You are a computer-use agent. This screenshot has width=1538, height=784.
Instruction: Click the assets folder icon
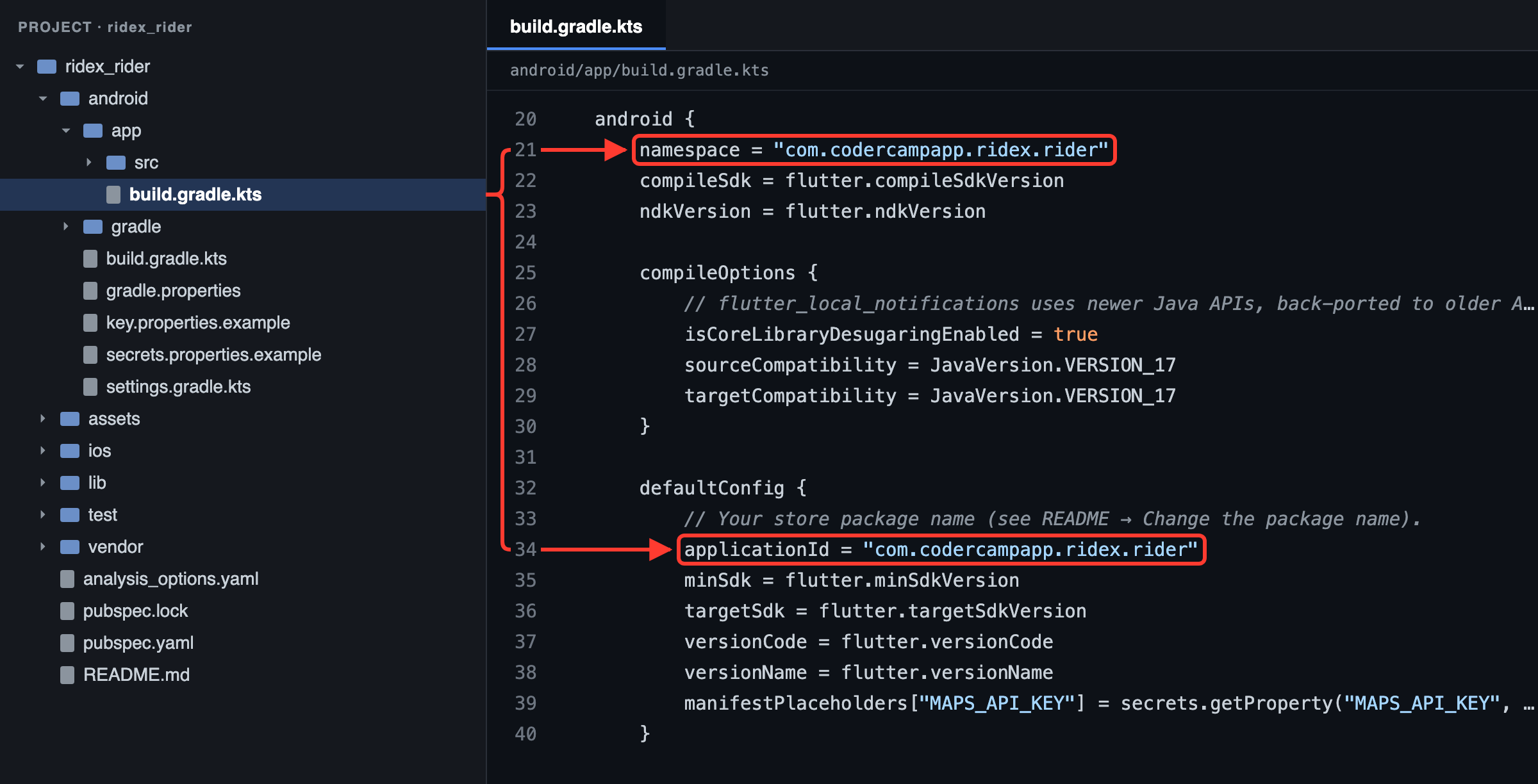click(70, 419)
